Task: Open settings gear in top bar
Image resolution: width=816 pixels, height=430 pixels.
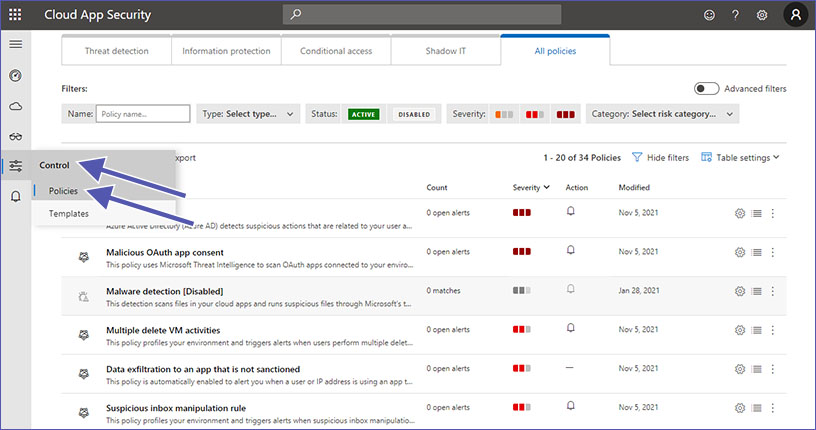Action: coord(762,15)
